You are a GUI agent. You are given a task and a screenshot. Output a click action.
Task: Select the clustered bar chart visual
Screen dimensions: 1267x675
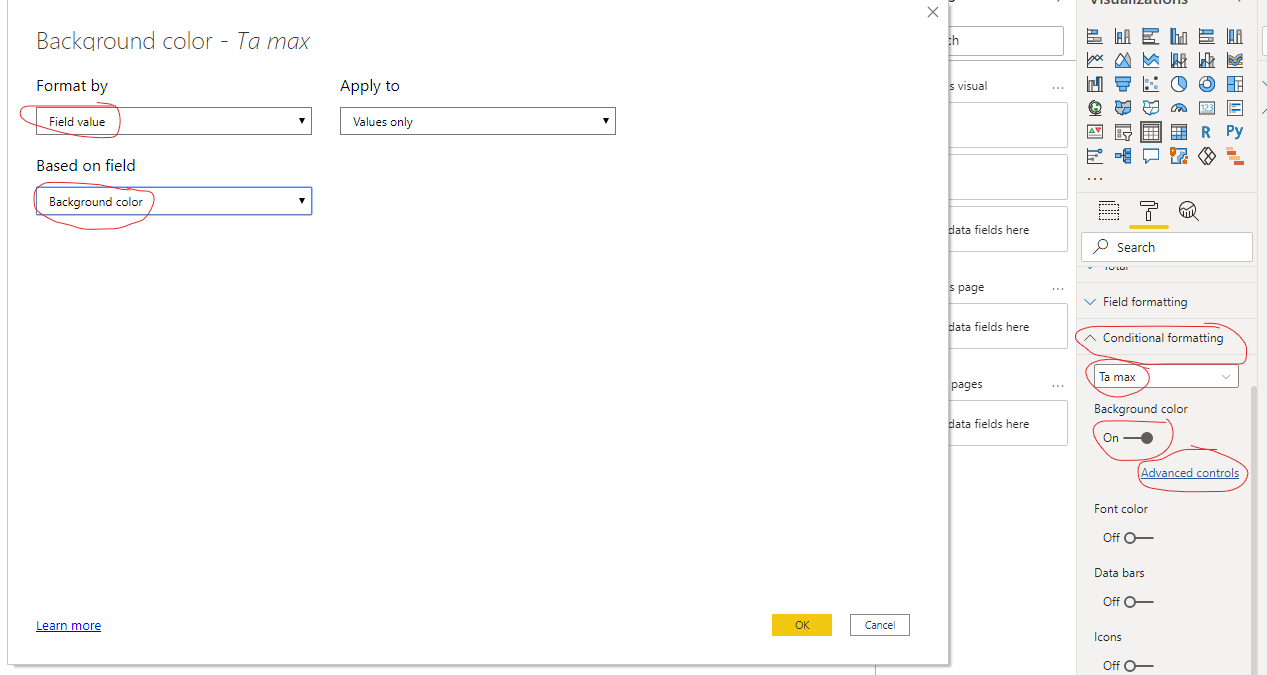pos(1151,36)
